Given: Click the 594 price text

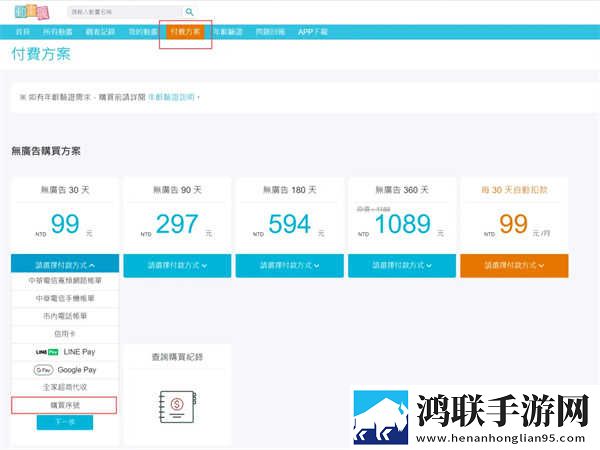Looking at the screenshot, I should [x=290, y=224].
